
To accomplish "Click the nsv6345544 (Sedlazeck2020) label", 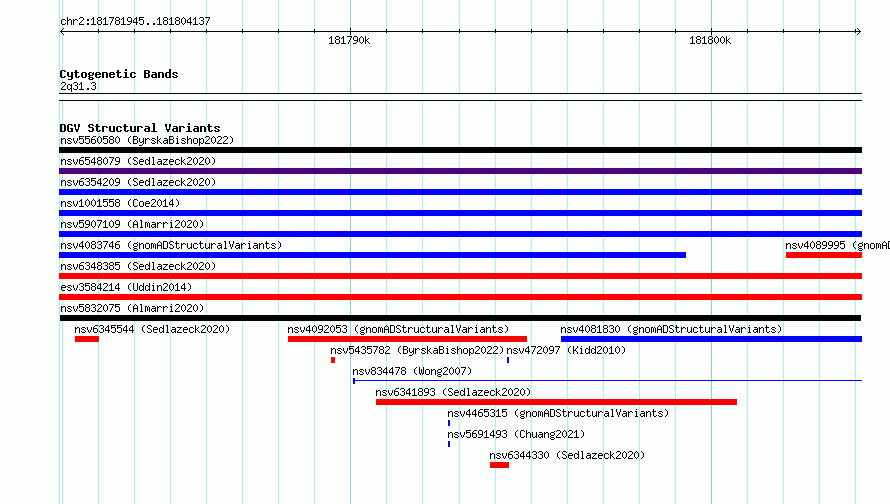I will pos(152,329).
